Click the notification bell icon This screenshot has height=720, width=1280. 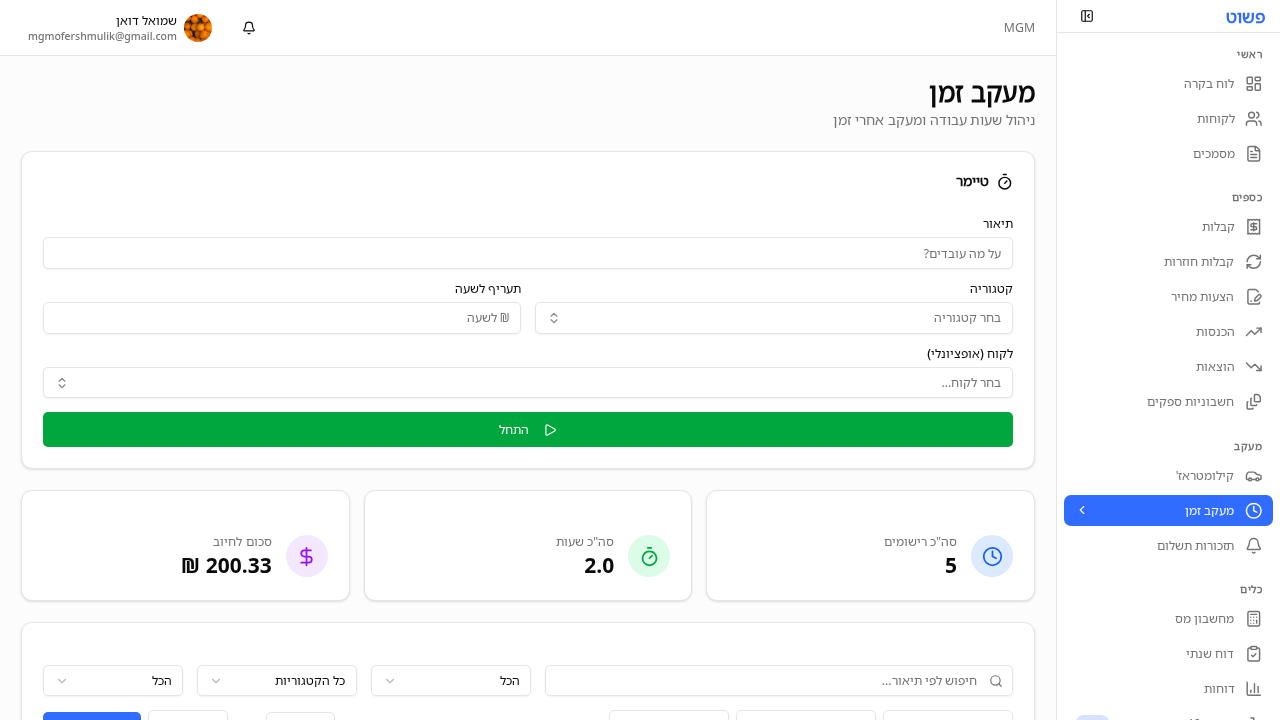tap(248, 28)
